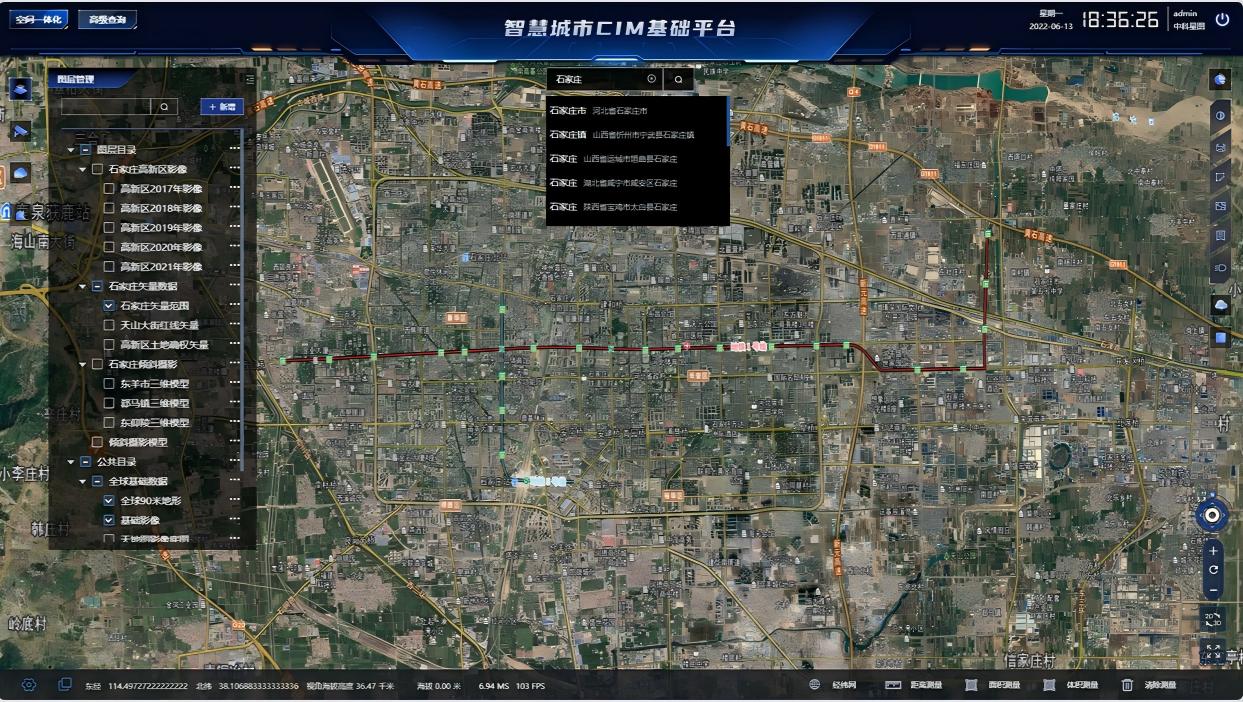
Task: Clear the 石家庄 search text
Action: (x=652, y=78)
